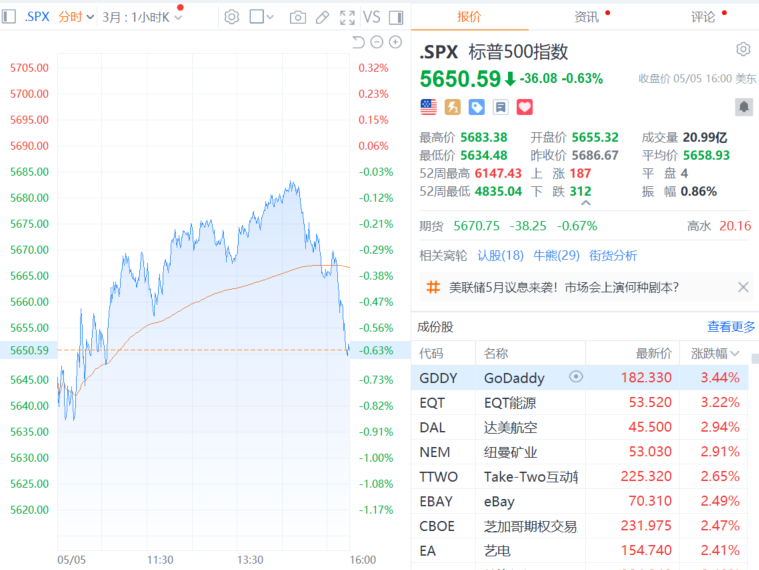The height and width of the screenshot is (570, 759).
Task: Click the price alert bell icon
Action: [743, 106]
